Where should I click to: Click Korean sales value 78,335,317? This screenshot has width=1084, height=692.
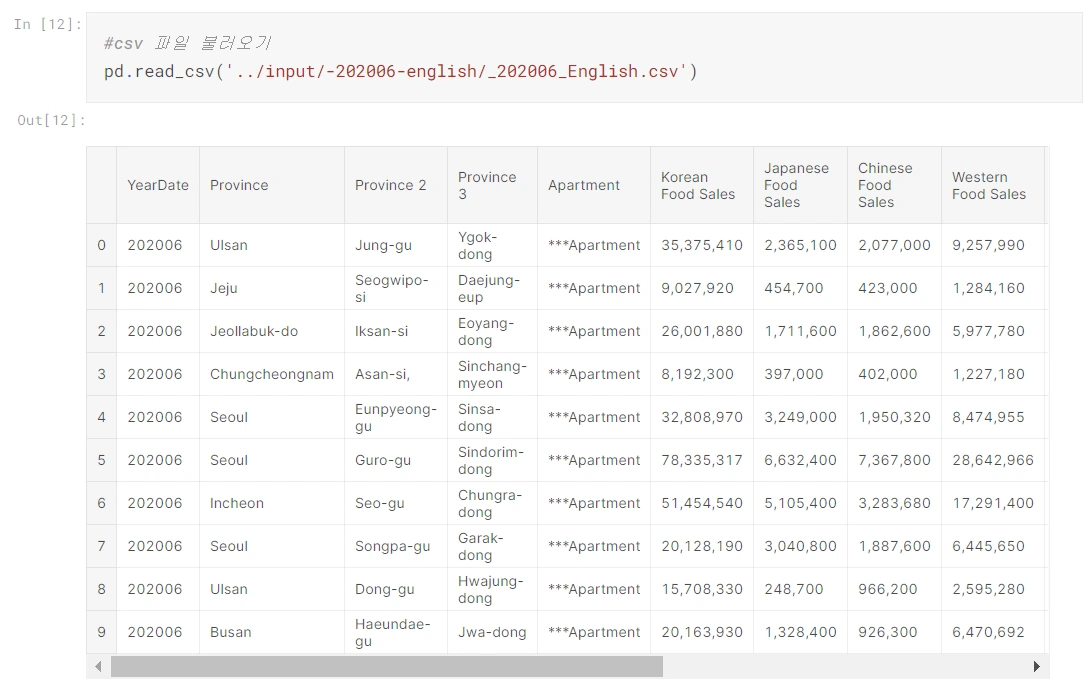click(x=702, y=460)
